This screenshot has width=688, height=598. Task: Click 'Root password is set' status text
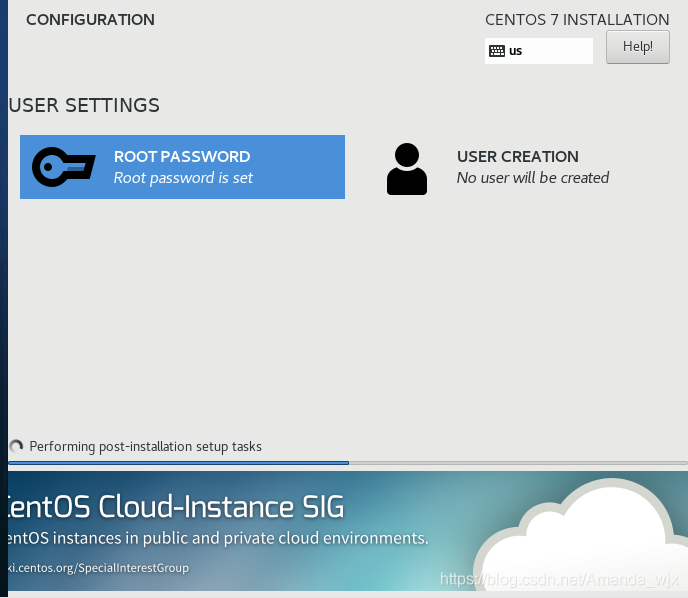click(183, 178)
